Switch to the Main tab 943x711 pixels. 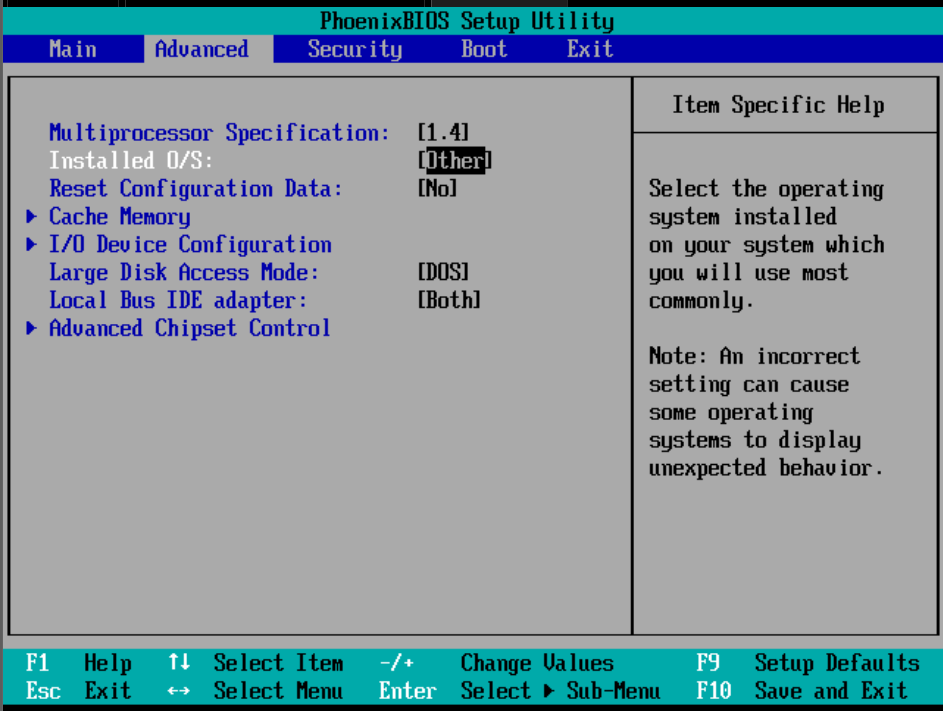[73, 49]
